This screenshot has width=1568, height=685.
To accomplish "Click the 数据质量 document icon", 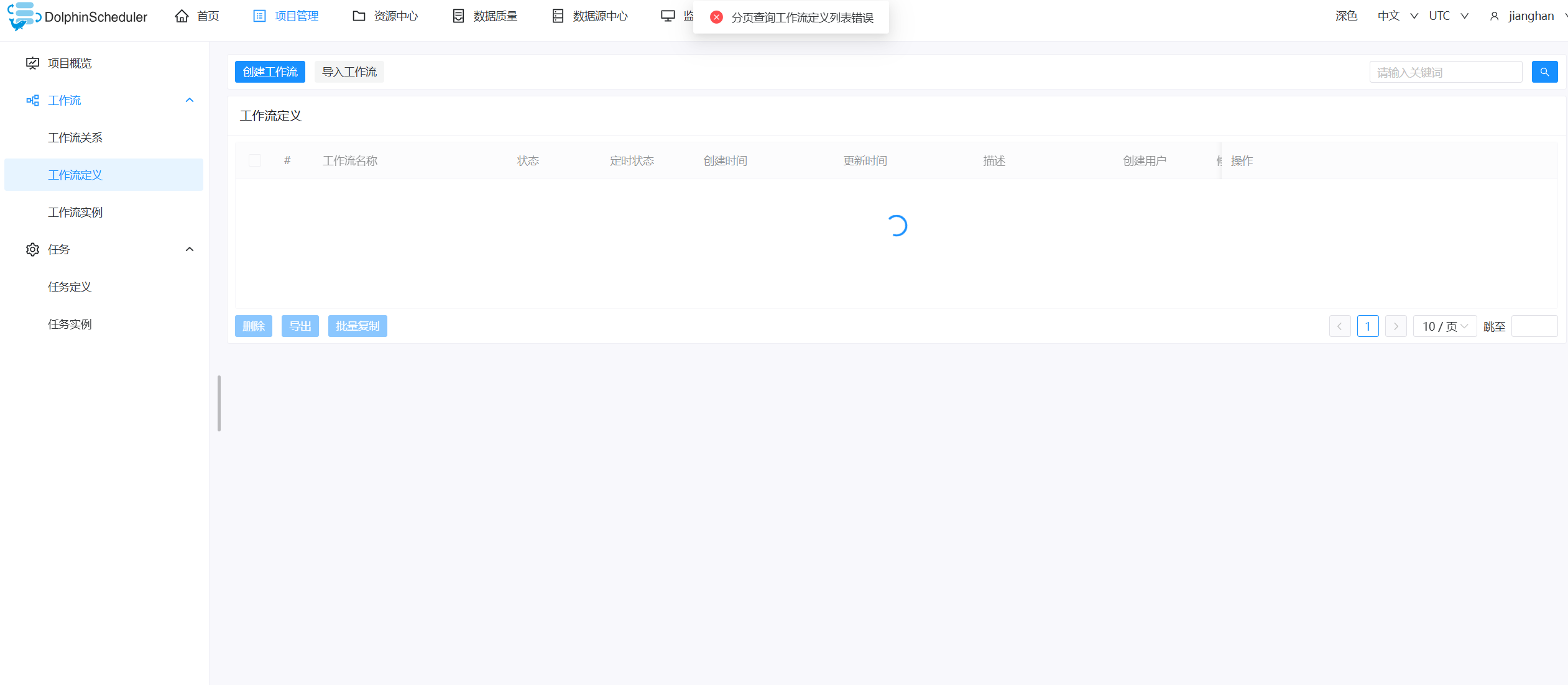I will [x=458, y=16].
